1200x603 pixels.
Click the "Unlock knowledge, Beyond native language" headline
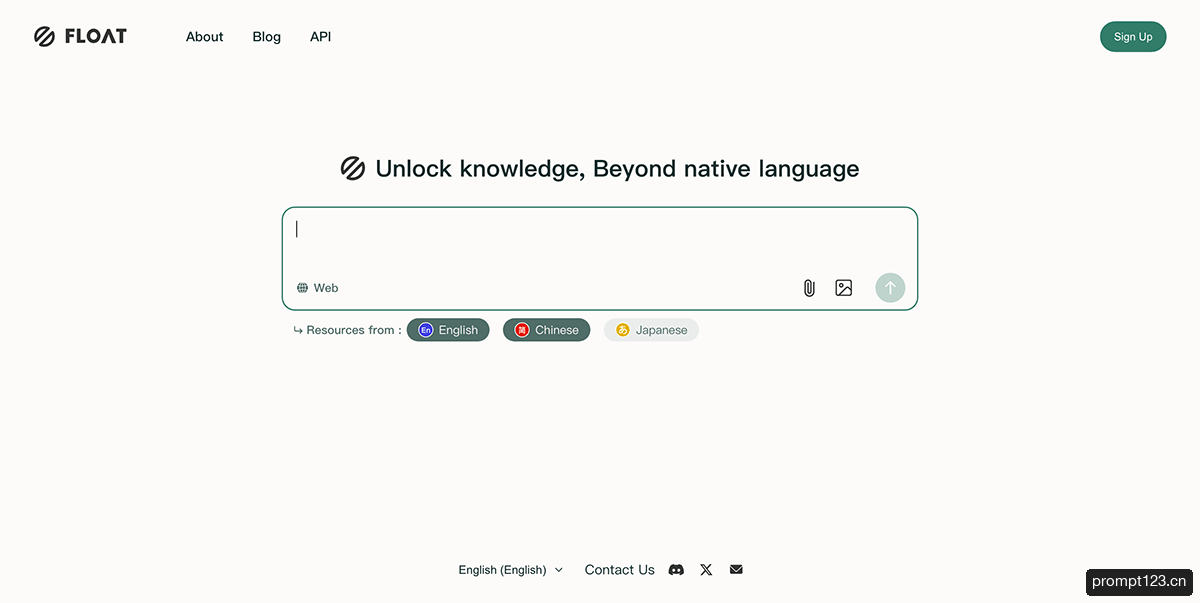[617, 169]
